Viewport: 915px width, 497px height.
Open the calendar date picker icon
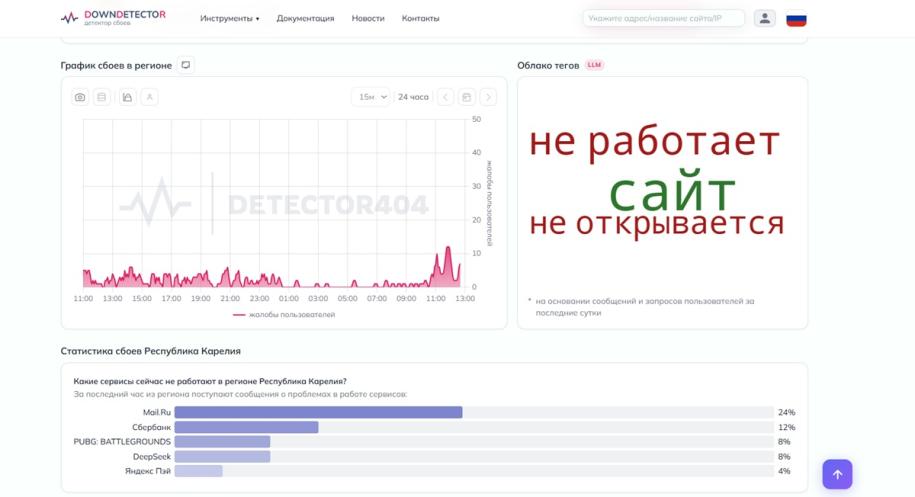click(467, 97)
